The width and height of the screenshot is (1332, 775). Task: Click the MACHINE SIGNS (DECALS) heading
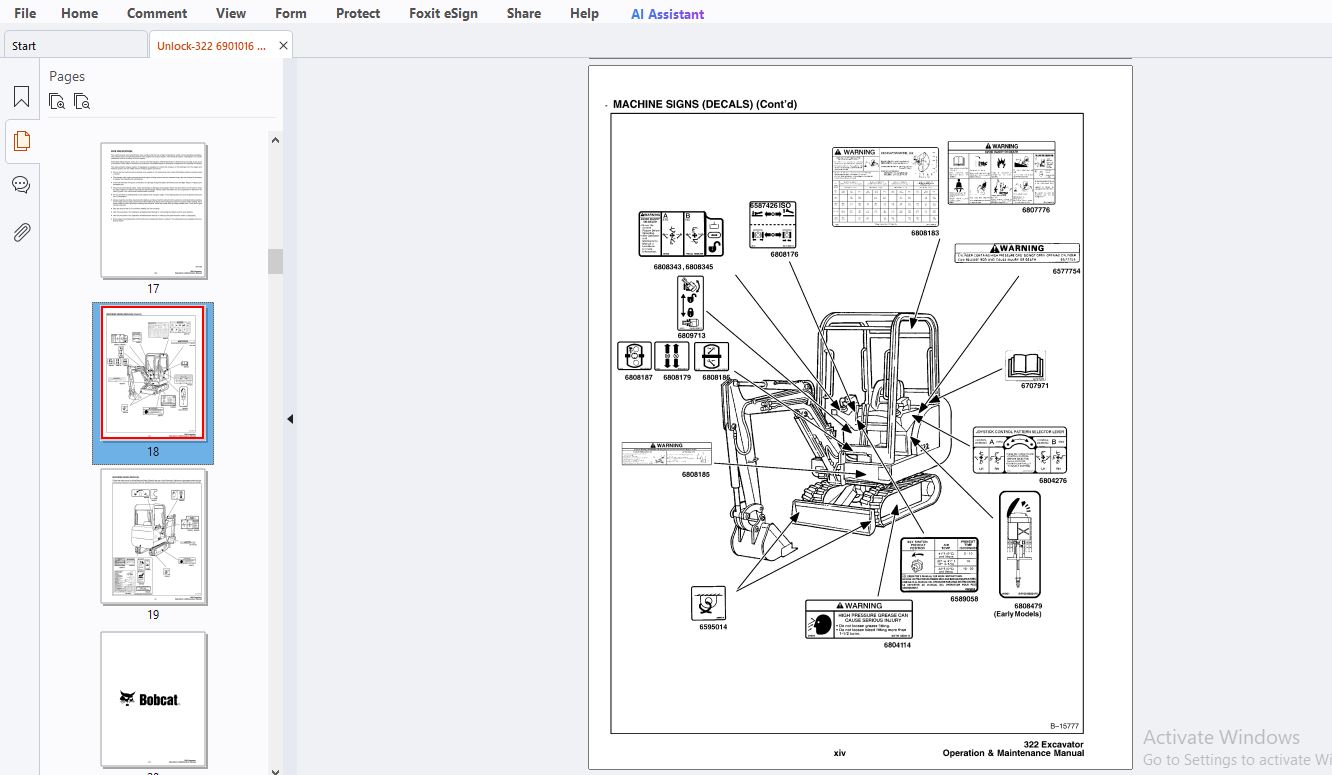[x=705, y=104]
